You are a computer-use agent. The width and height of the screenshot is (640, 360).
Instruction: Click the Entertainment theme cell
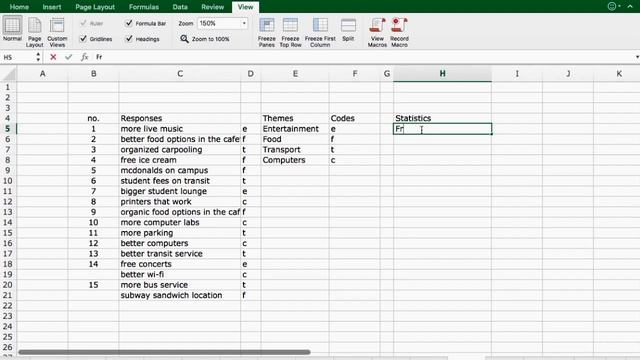click(295, 129)
